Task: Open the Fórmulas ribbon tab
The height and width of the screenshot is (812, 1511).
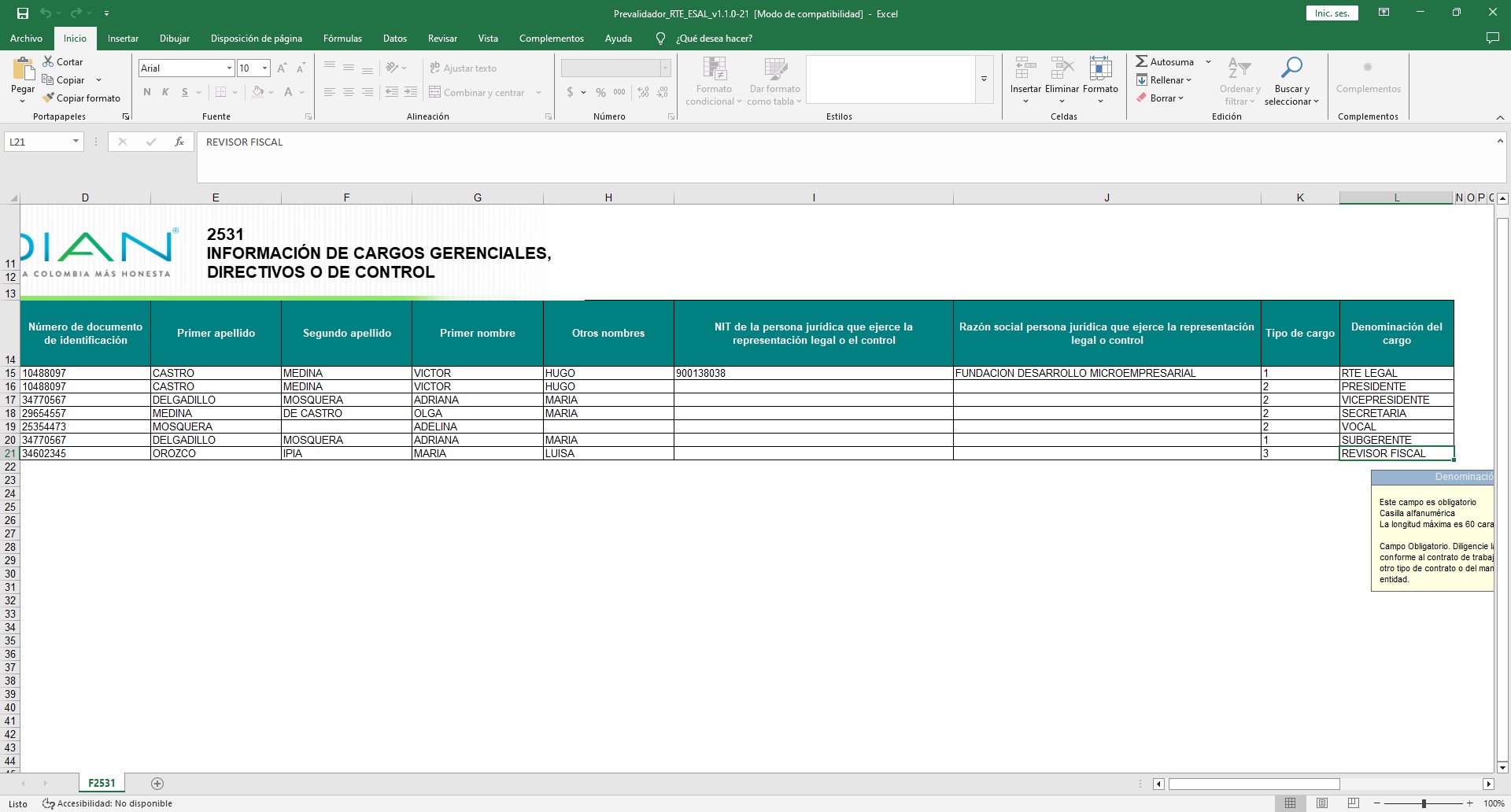Action: click(342, 39)
